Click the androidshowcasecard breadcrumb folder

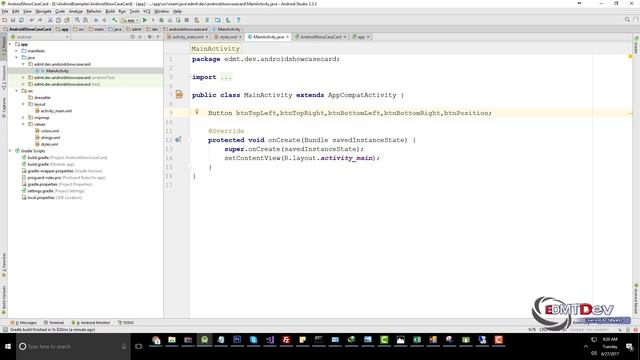pos(185,29)
